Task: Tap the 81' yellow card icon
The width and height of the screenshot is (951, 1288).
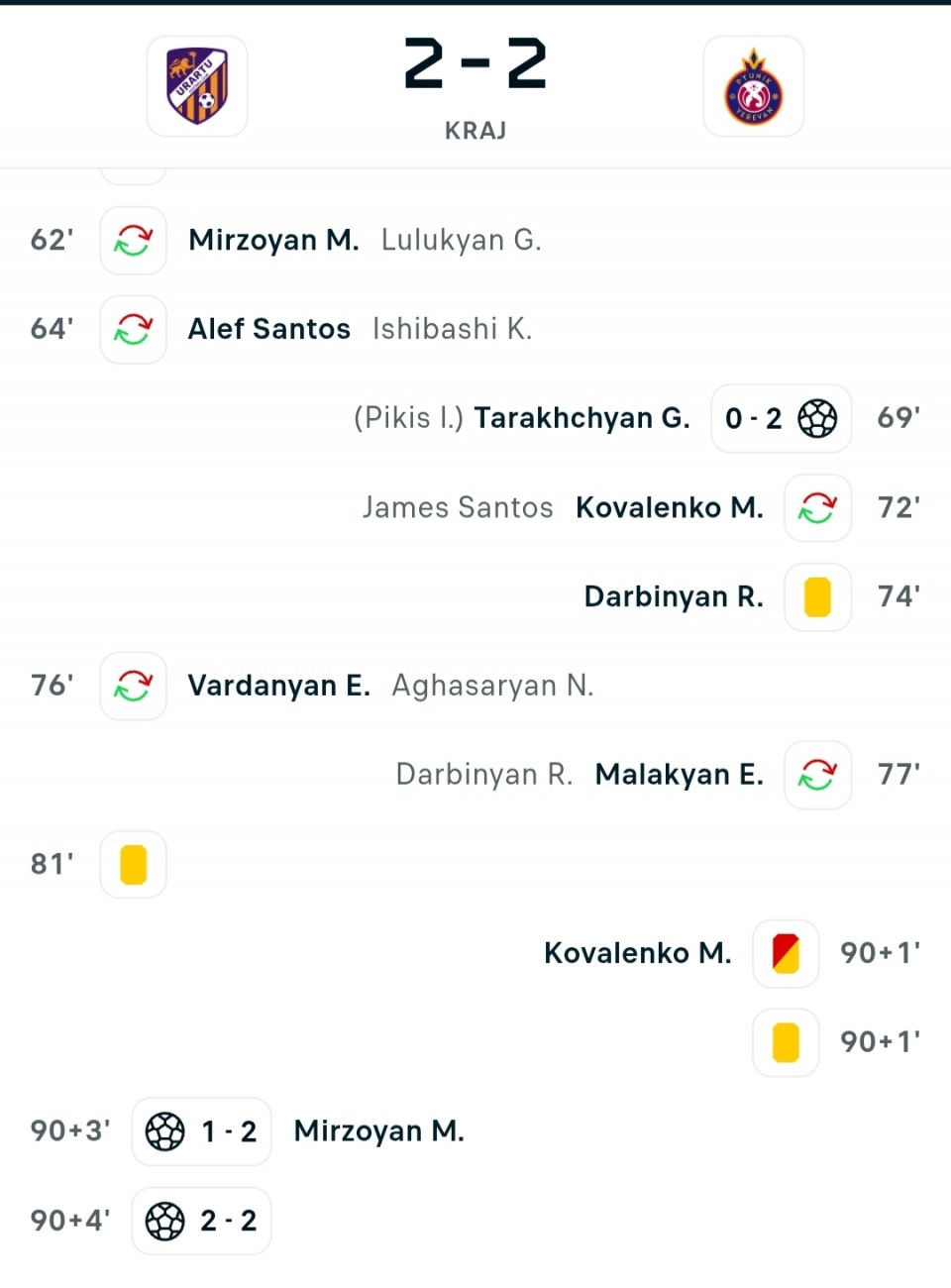Action: (133, 864)
